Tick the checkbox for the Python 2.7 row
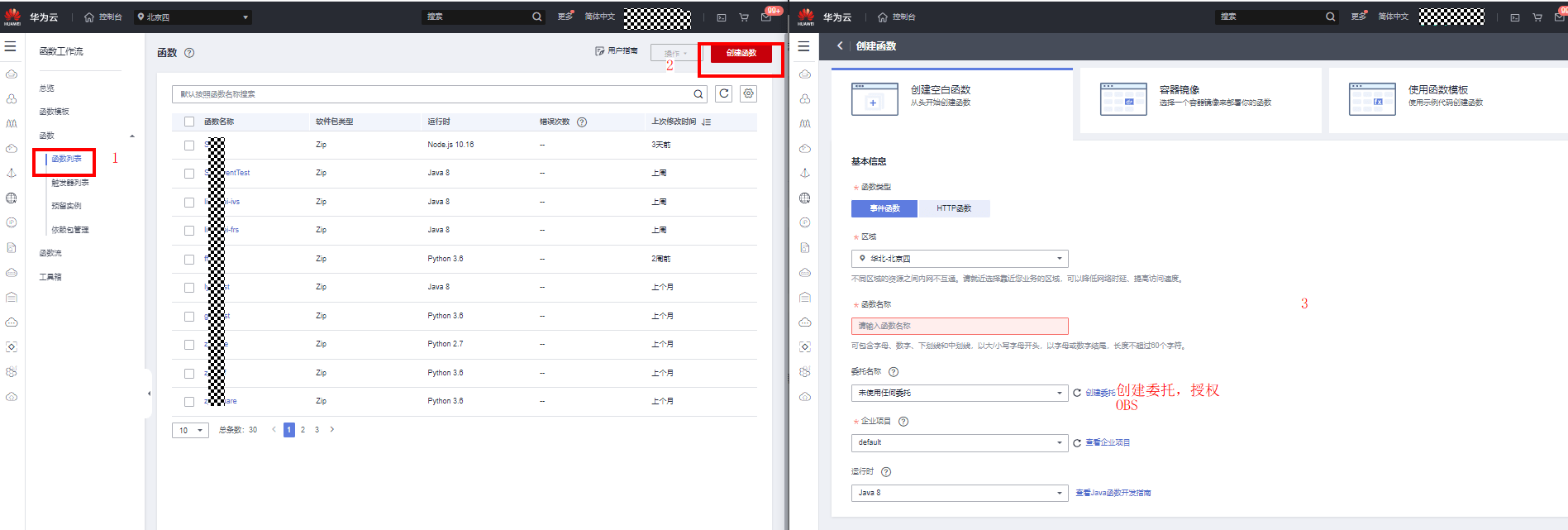 (189, 345)
